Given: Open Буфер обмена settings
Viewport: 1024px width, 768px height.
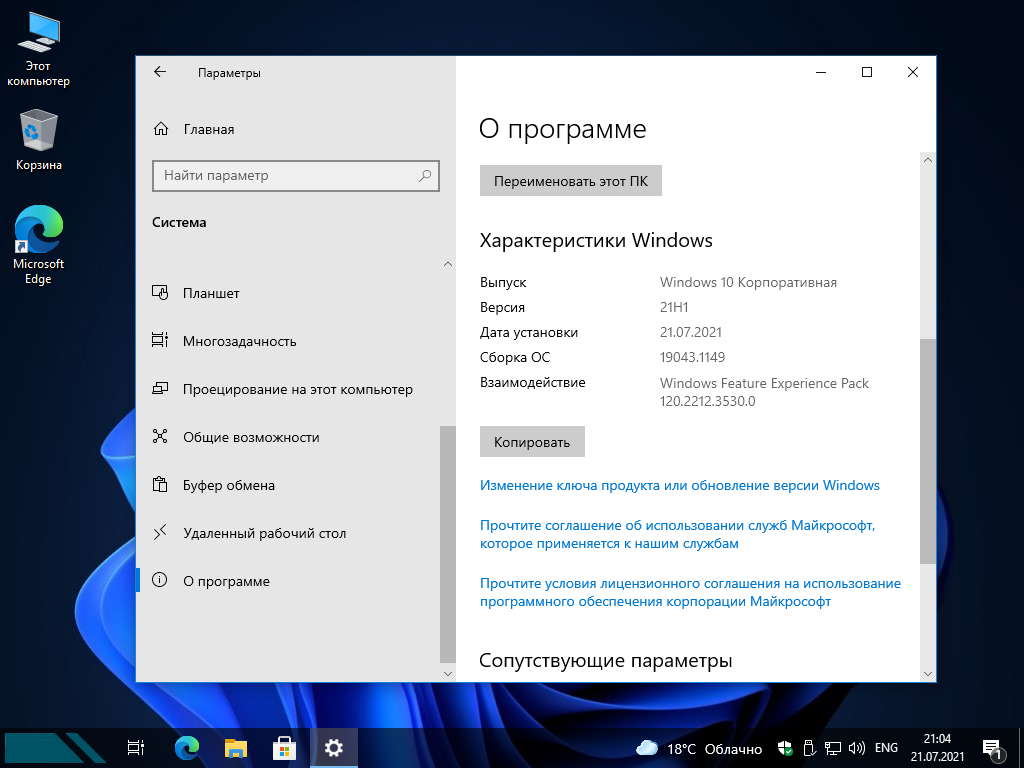Looking at the screenshot, I should pos(228,485).
